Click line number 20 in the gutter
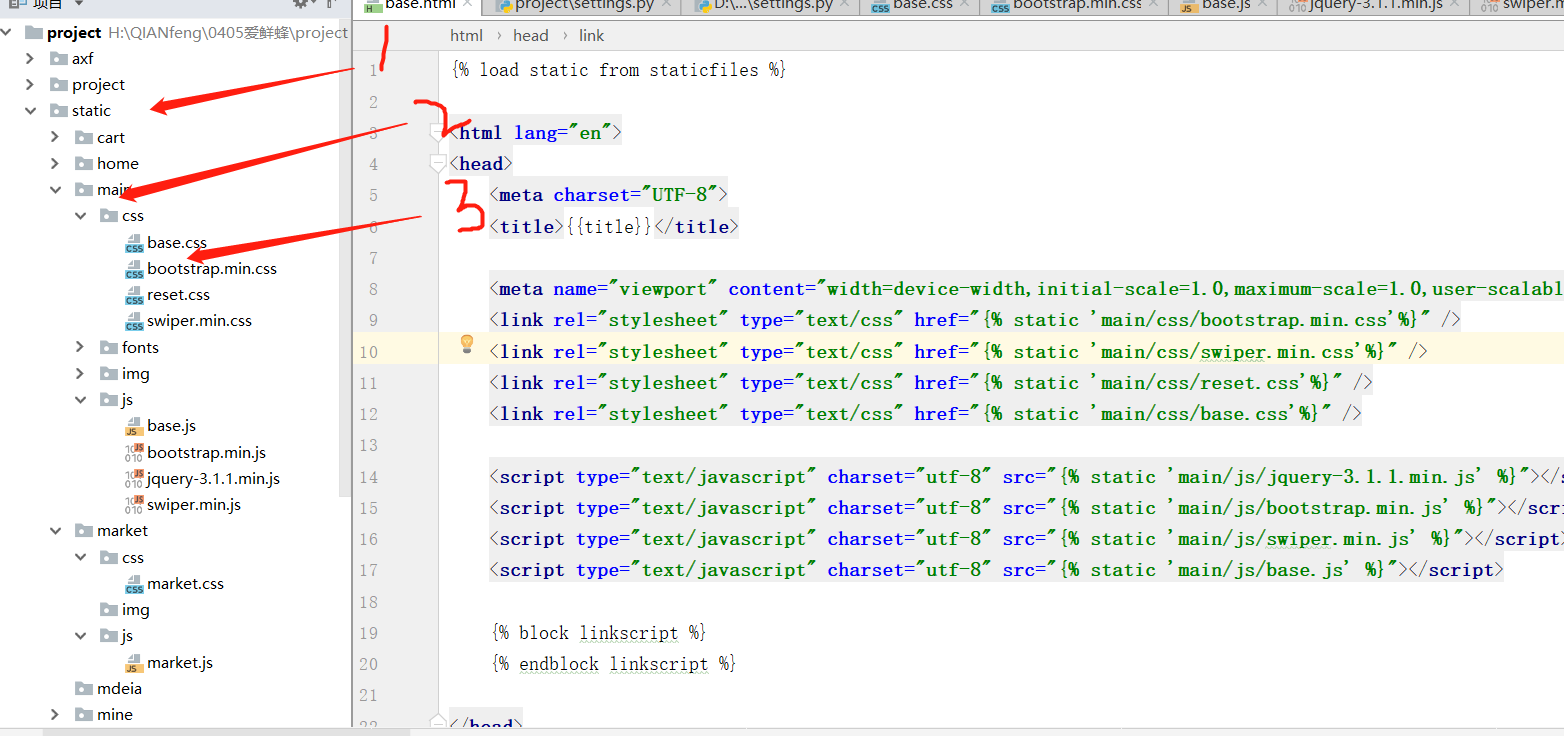This screenshot has height=736, width=1564. [369, 664]
